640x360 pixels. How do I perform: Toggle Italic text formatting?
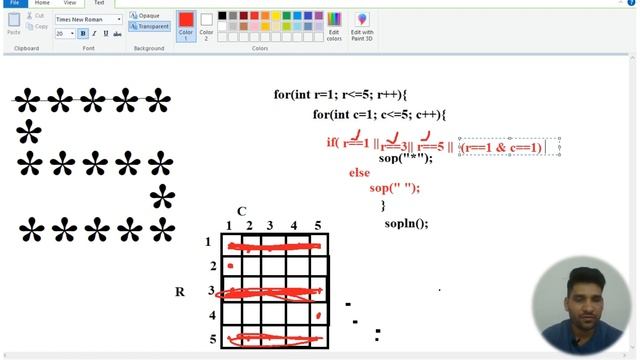coord(94,33)
